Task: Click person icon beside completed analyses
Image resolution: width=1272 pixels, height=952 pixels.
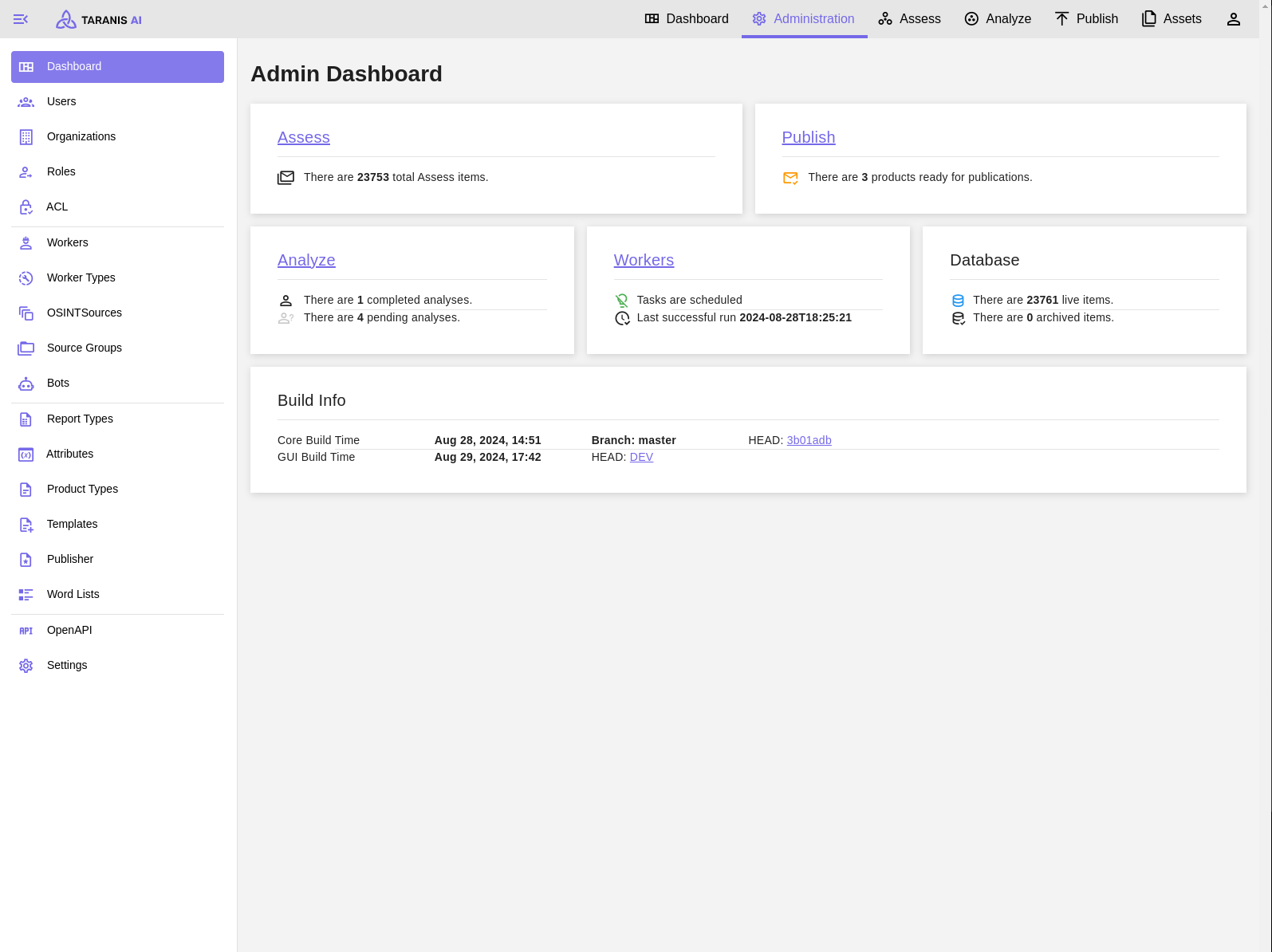Action: pos(286,301)
